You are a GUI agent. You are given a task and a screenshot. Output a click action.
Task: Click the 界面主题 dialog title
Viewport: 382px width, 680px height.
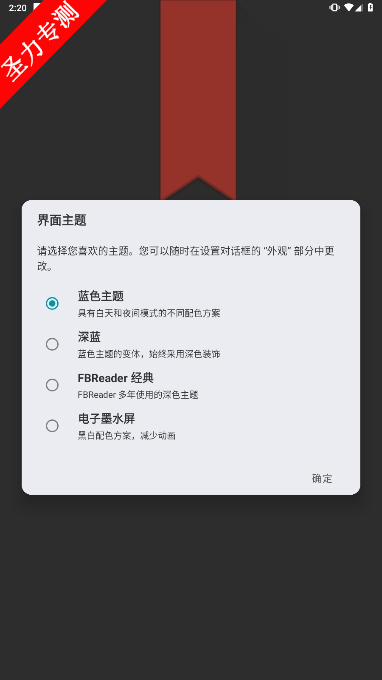click(62, 220)
